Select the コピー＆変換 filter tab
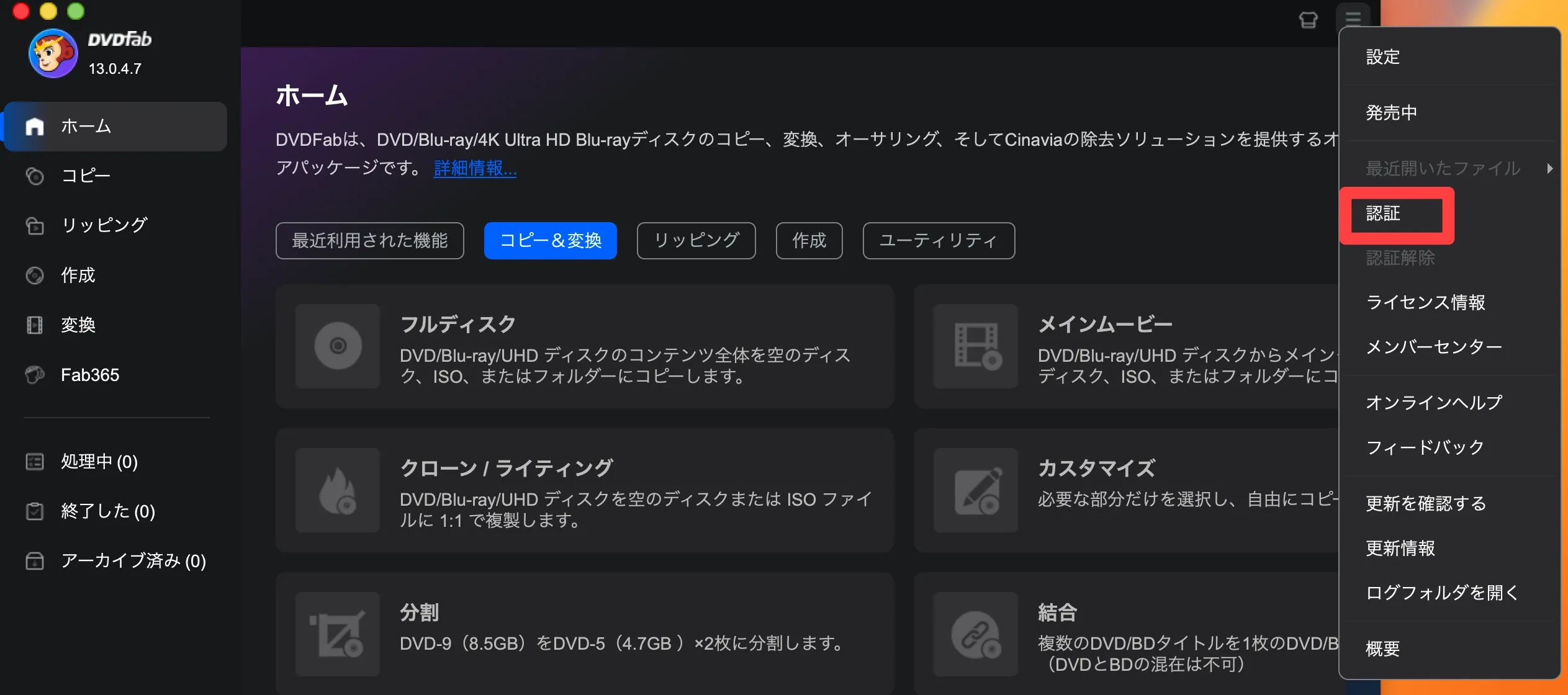Image resolution: width=1568 pixels, height=695 pixels. 550,241
